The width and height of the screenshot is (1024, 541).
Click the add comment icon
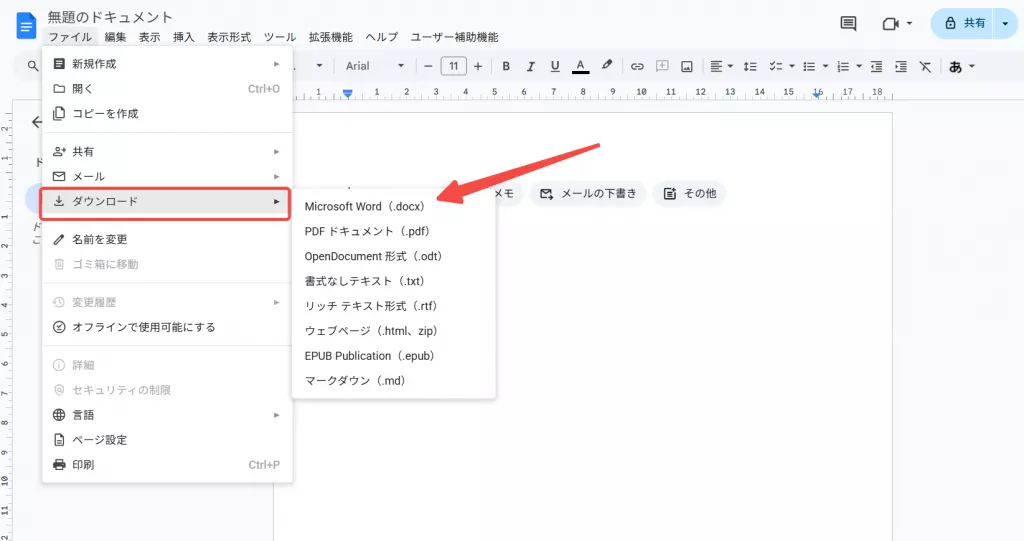pos(662,66)
